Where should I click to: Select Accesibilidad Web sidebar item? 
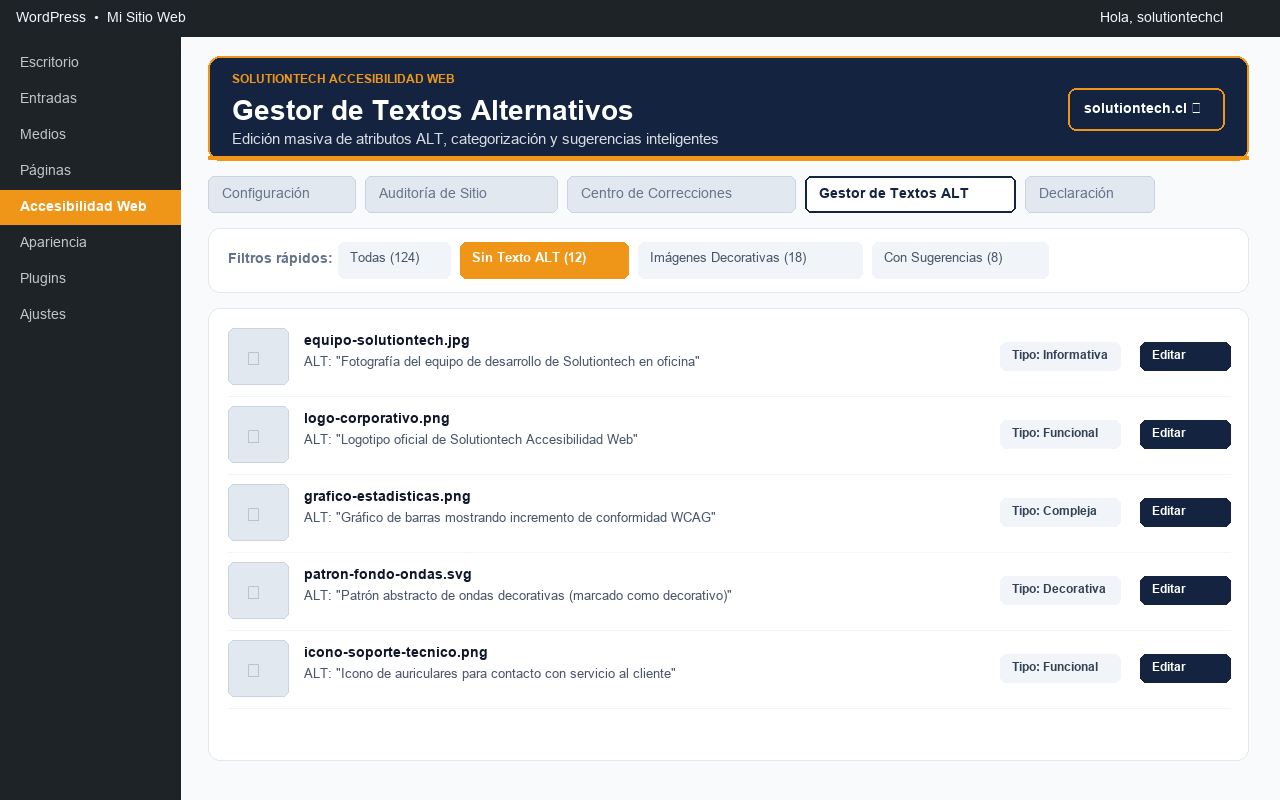(x=90, y=207)
